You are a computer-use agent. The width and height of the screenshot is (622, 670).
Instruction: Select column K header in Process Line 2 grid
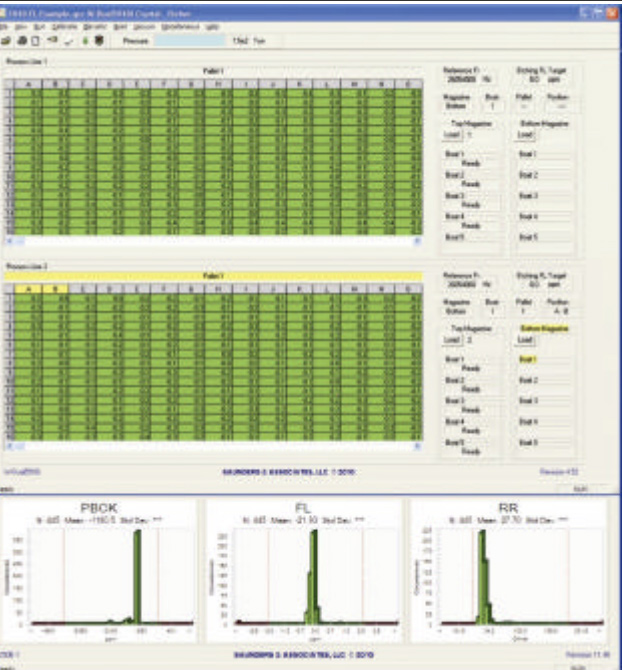[x=299, y=289]
